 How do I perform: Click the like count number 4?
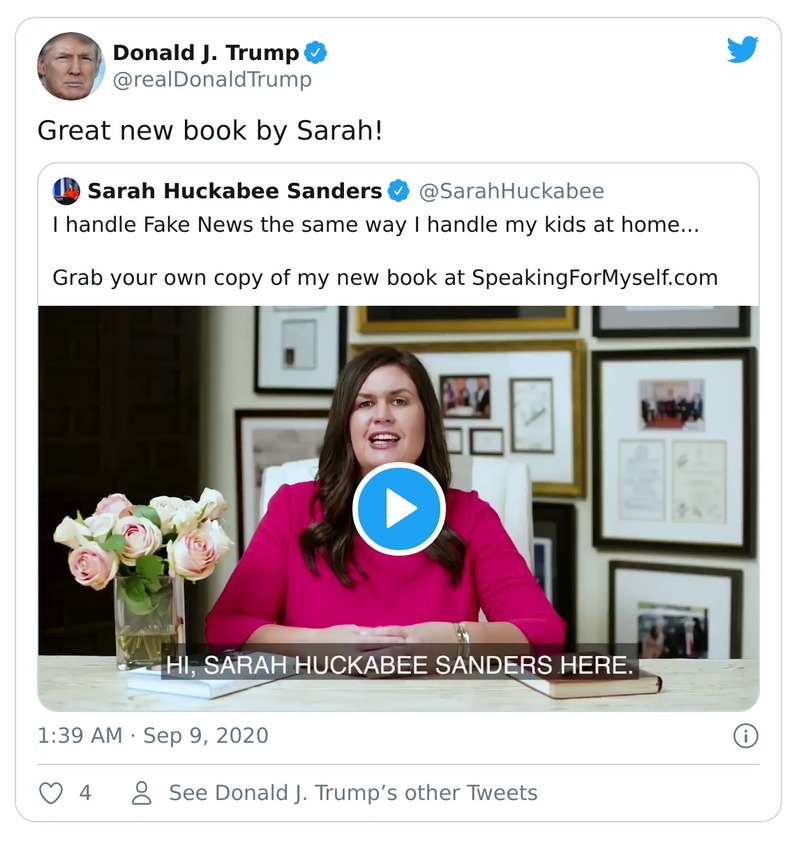(x=85, y=793)
